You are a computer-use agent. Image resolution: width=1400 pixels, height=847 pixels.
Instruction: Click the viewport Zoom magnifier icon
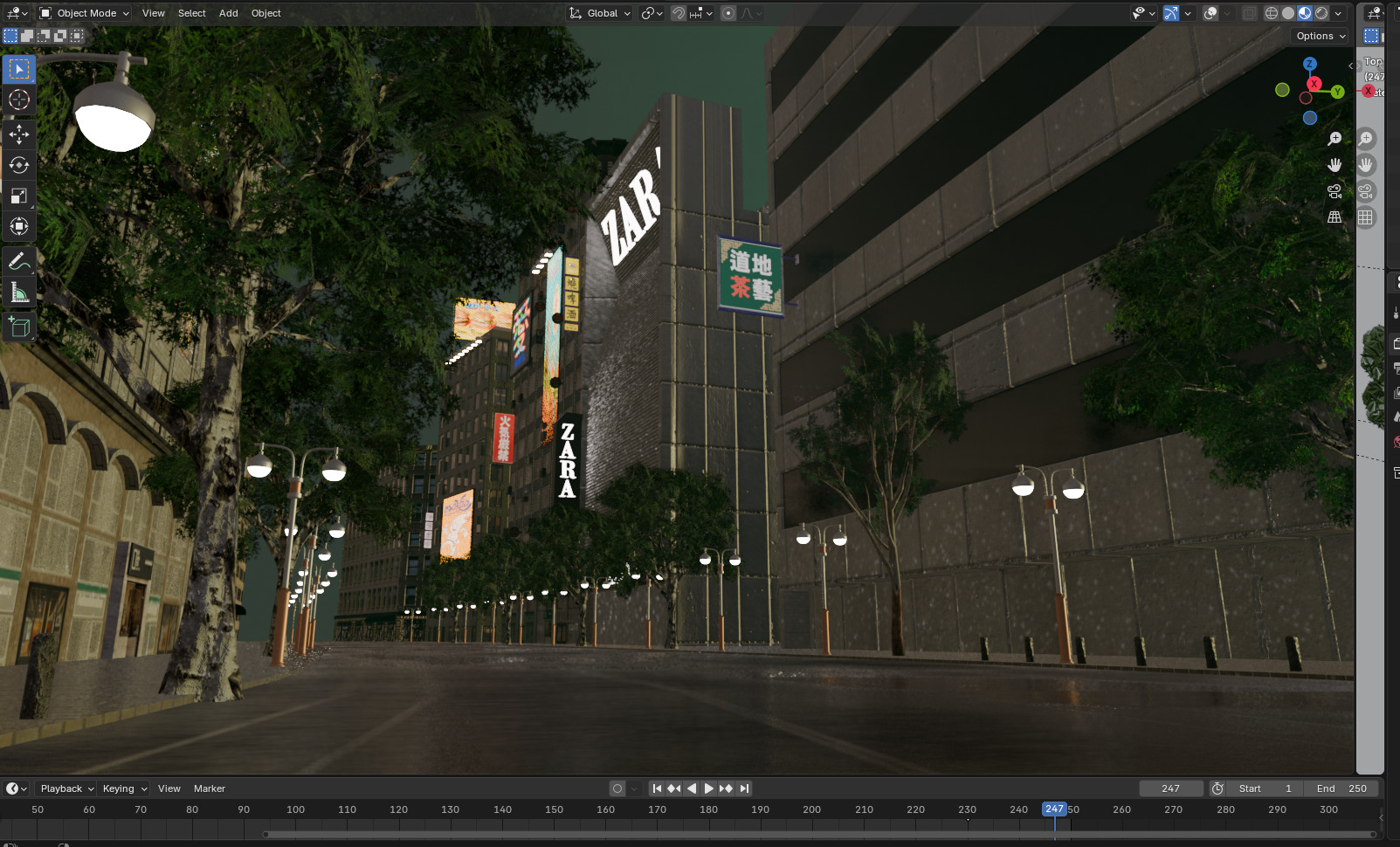pyautogui.click(x=1334, y=139)
